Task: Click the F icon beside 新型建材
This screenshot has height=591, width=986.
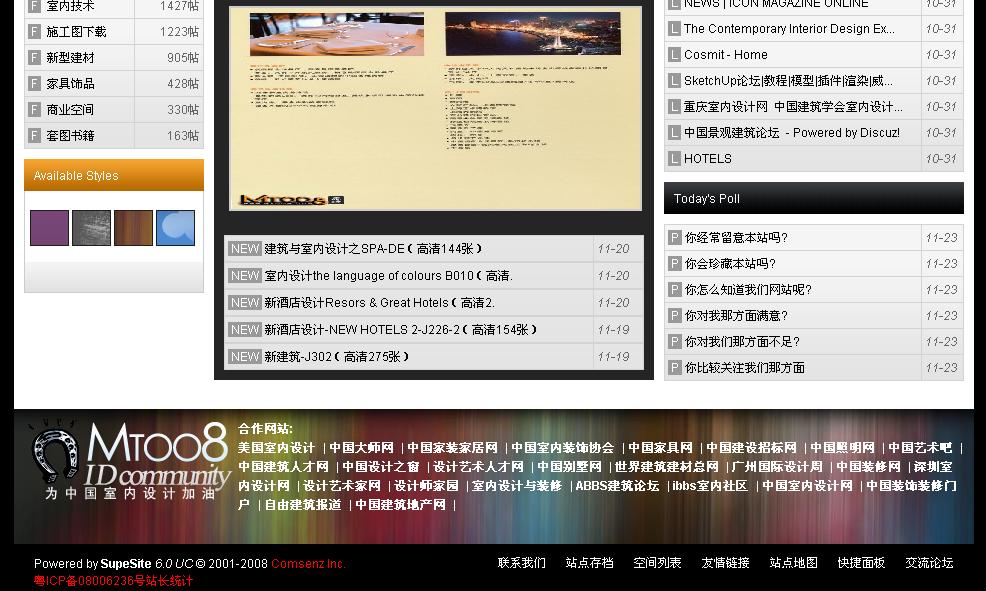Action: 35,58
